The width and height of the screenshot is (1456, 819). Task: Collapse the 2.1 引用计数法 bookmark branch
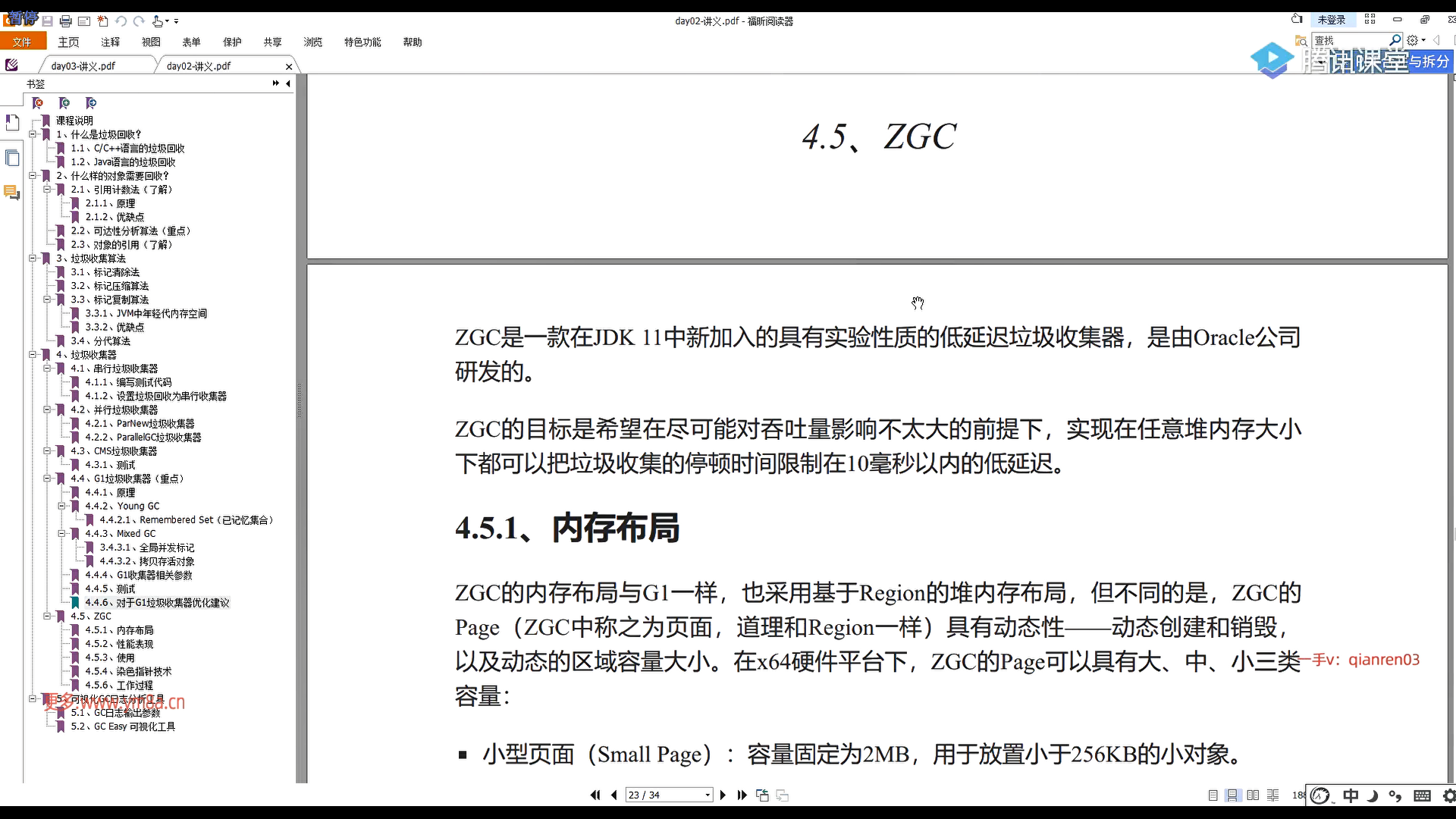click(x=47, y=190)
